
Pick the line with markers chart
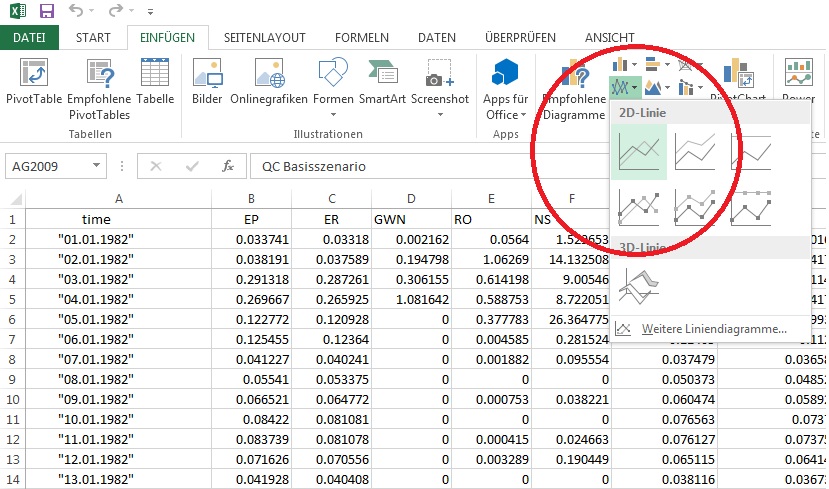(638, 207)
